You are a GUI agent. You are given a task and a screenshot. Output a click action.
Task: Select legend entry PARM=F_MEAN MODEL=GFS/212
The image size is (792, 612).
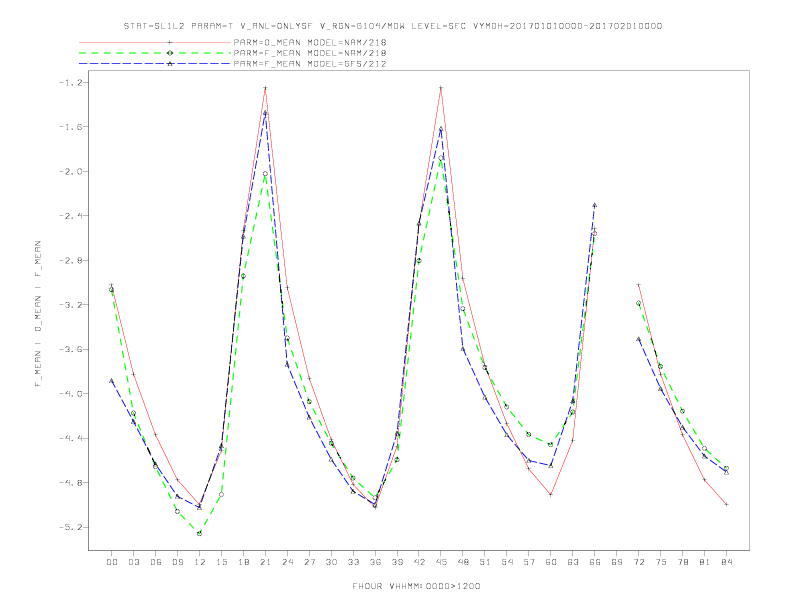point(310,64)
